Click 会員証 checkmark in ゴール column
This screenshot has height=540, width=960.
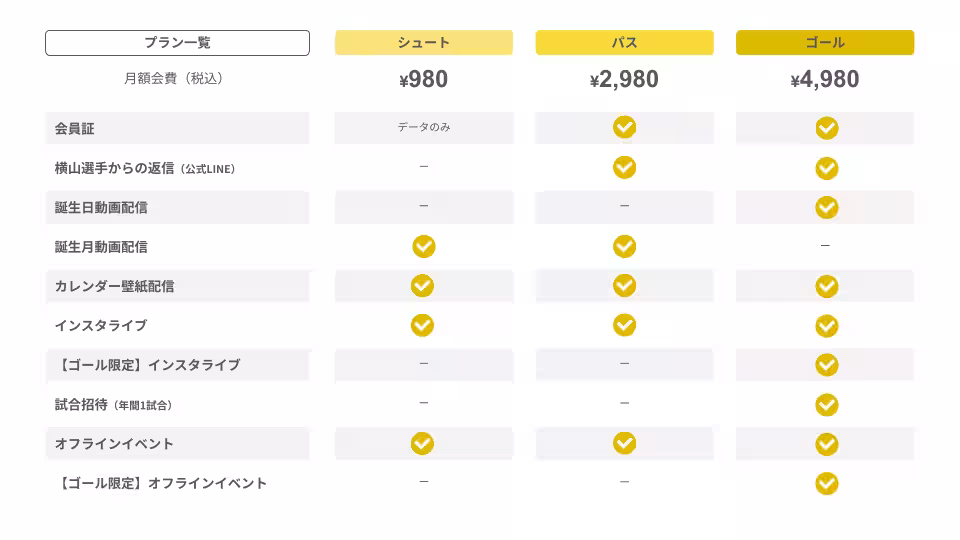826,128
